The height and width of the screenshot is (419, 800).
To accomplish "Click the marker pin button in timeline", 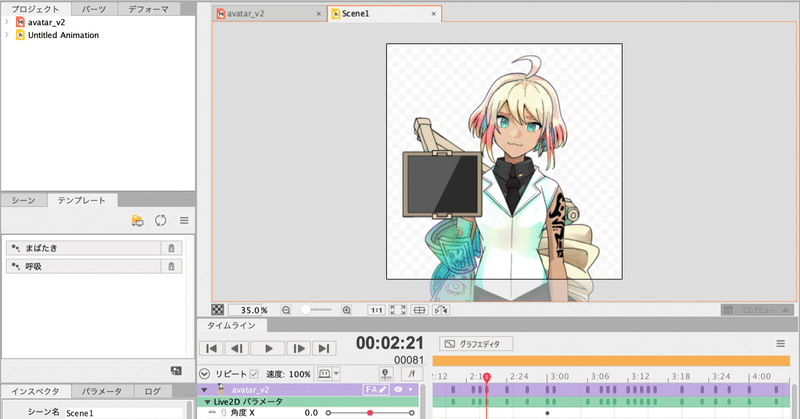I will point(386,374).
